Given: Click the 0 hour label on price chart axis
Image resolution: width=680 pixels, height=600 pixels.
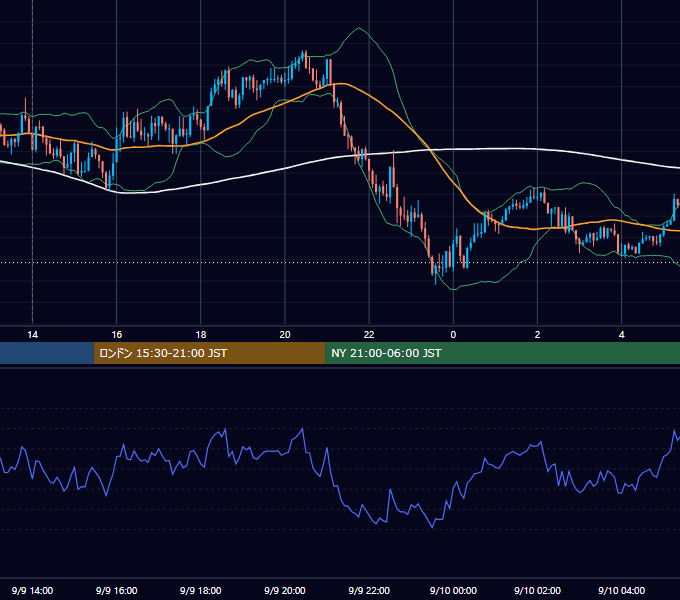Looking at the screenshot, I should 453,335.
